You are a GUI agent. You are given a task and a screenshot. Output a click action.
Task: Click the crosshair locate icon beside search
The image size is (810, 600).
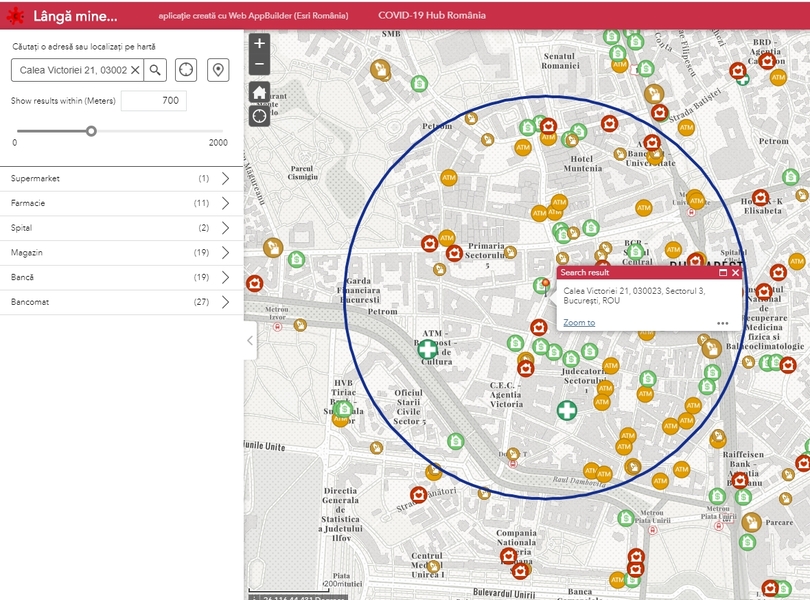pos(186,70)
